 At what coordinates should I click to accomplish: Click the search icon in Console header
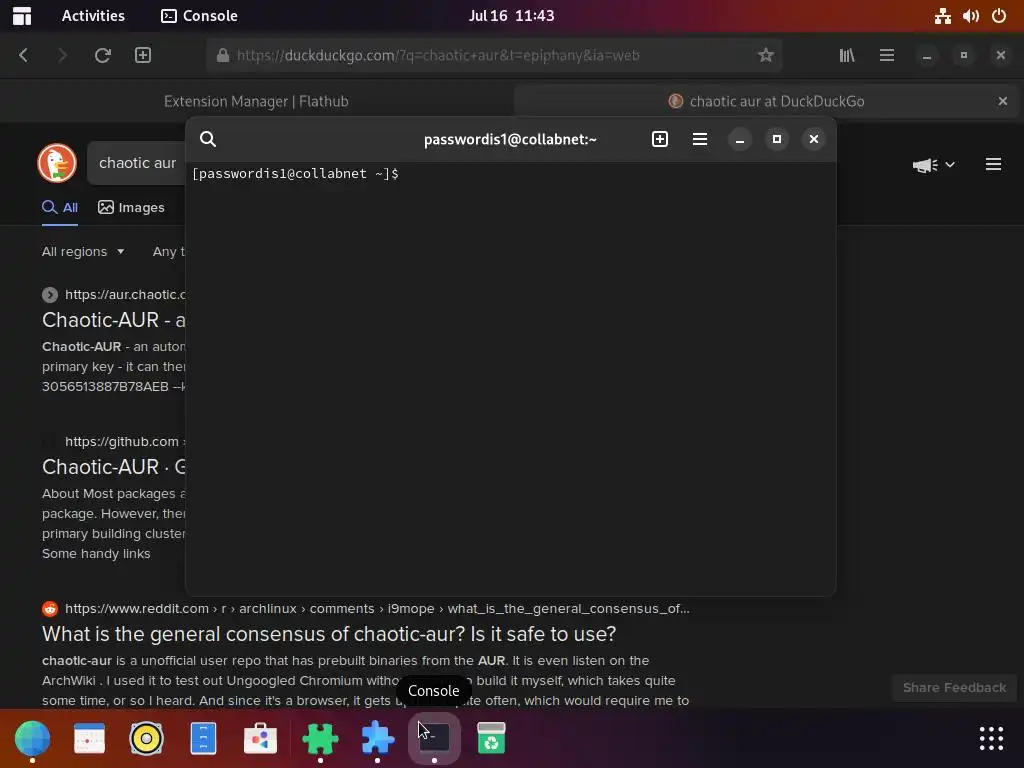pos(208,139)
